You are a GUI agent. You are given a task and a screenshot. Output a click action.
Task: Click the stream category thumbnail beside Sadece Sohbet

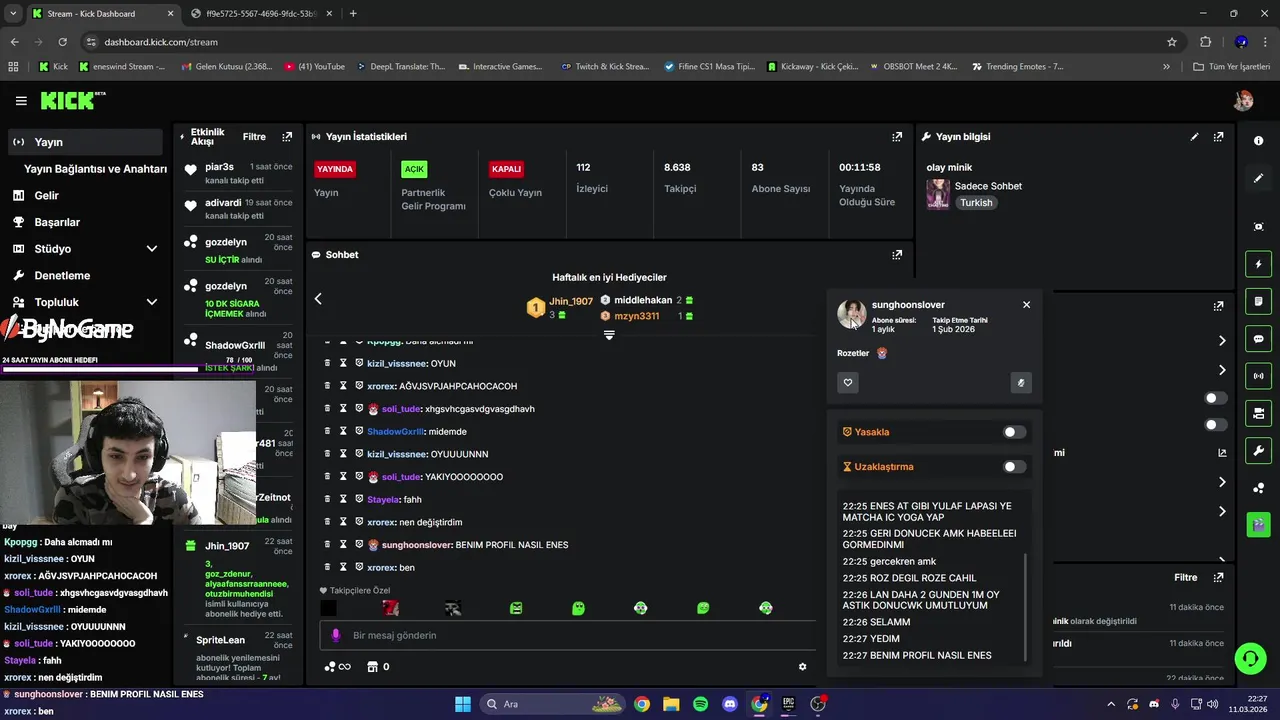click(x=938, y=194)
